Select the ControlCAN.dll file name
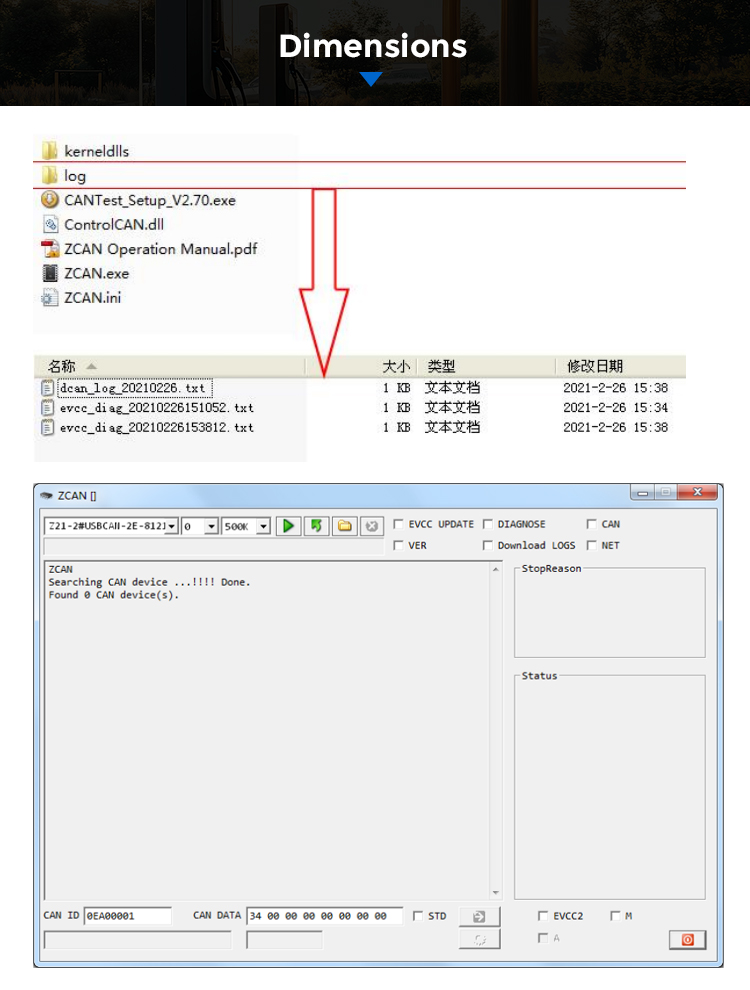The width and height of the screenshot is (750, 990). pos(114,225)
